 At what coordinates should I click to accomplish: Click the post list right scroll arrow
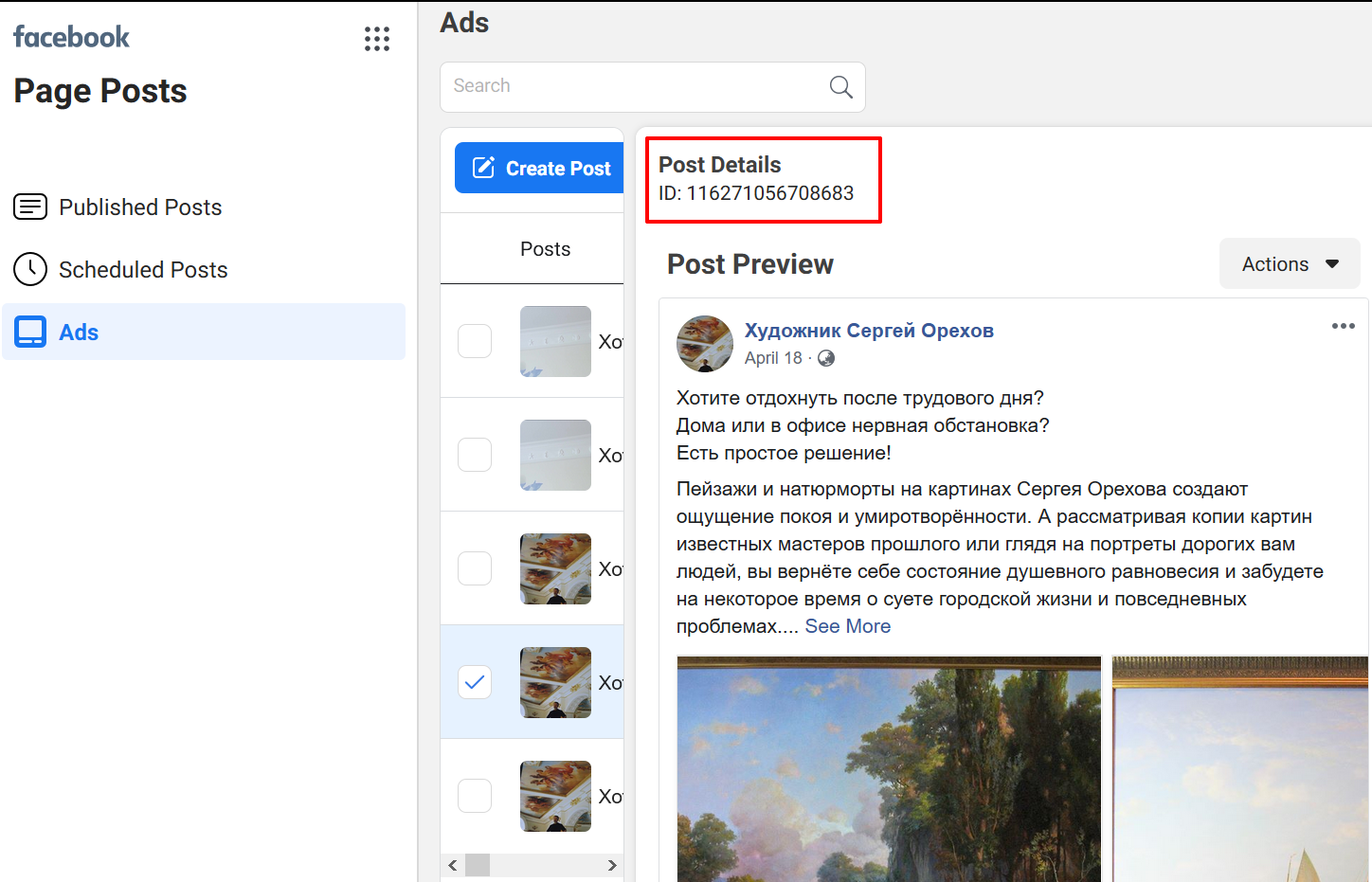(612, 865)
